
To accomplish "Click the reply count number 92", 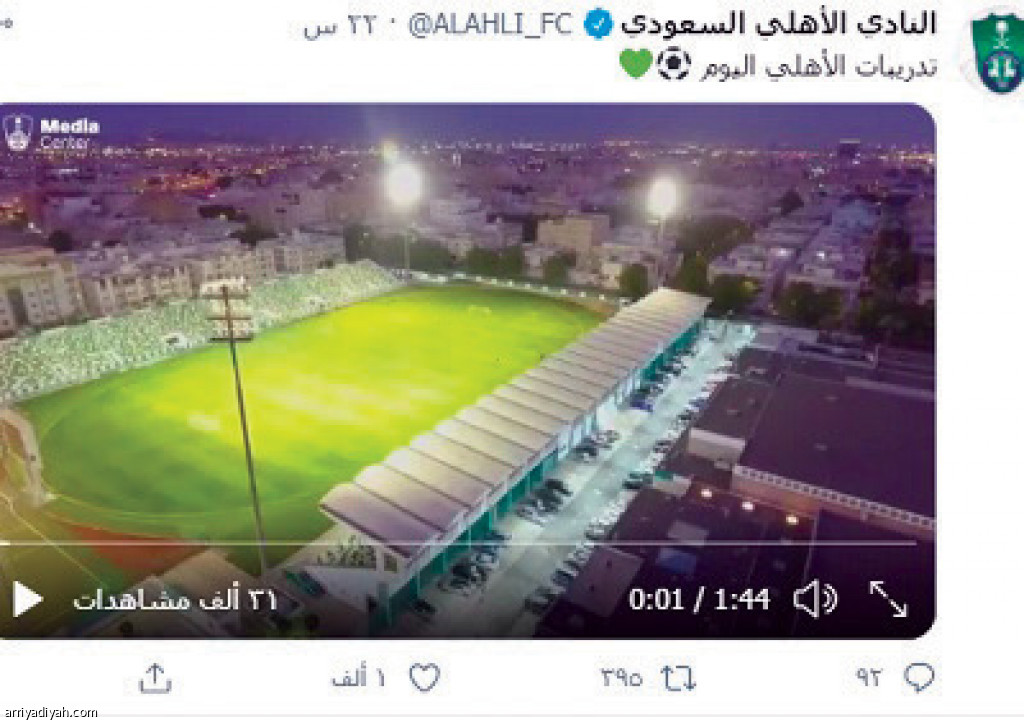I will point(869,678).
